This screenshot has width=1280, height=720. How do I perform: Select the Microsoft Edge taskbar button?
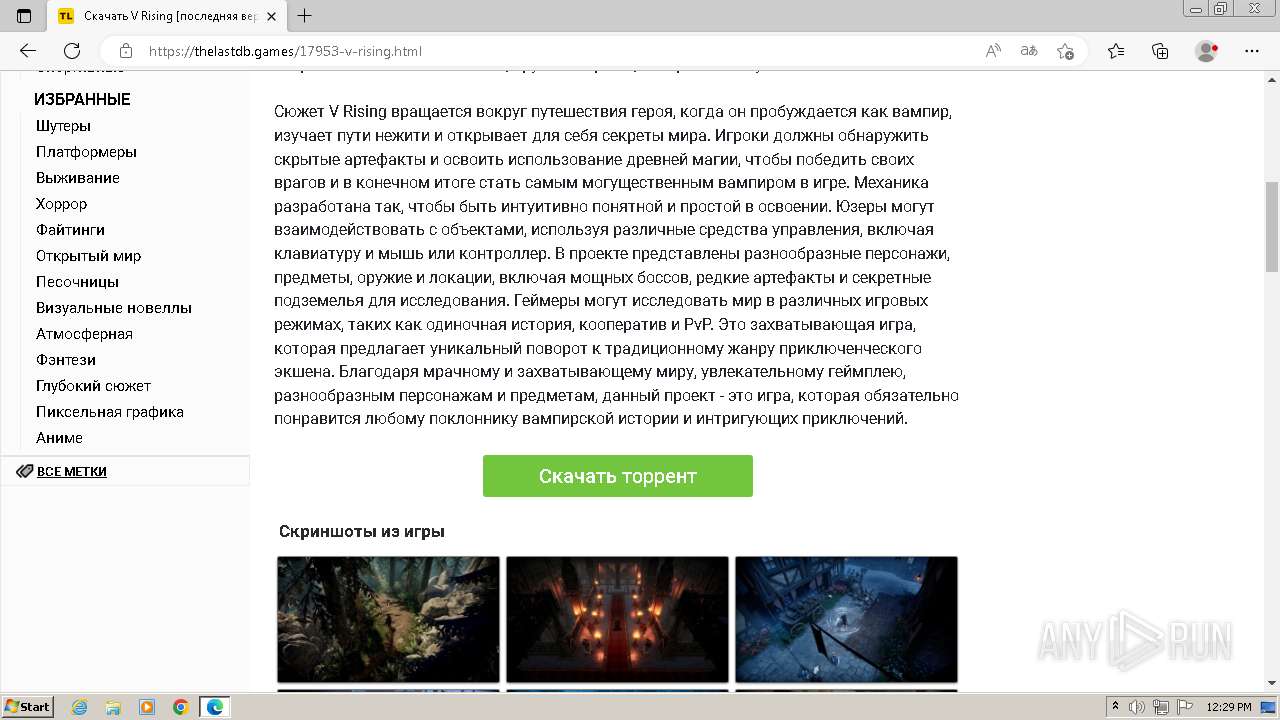[215, 707]
